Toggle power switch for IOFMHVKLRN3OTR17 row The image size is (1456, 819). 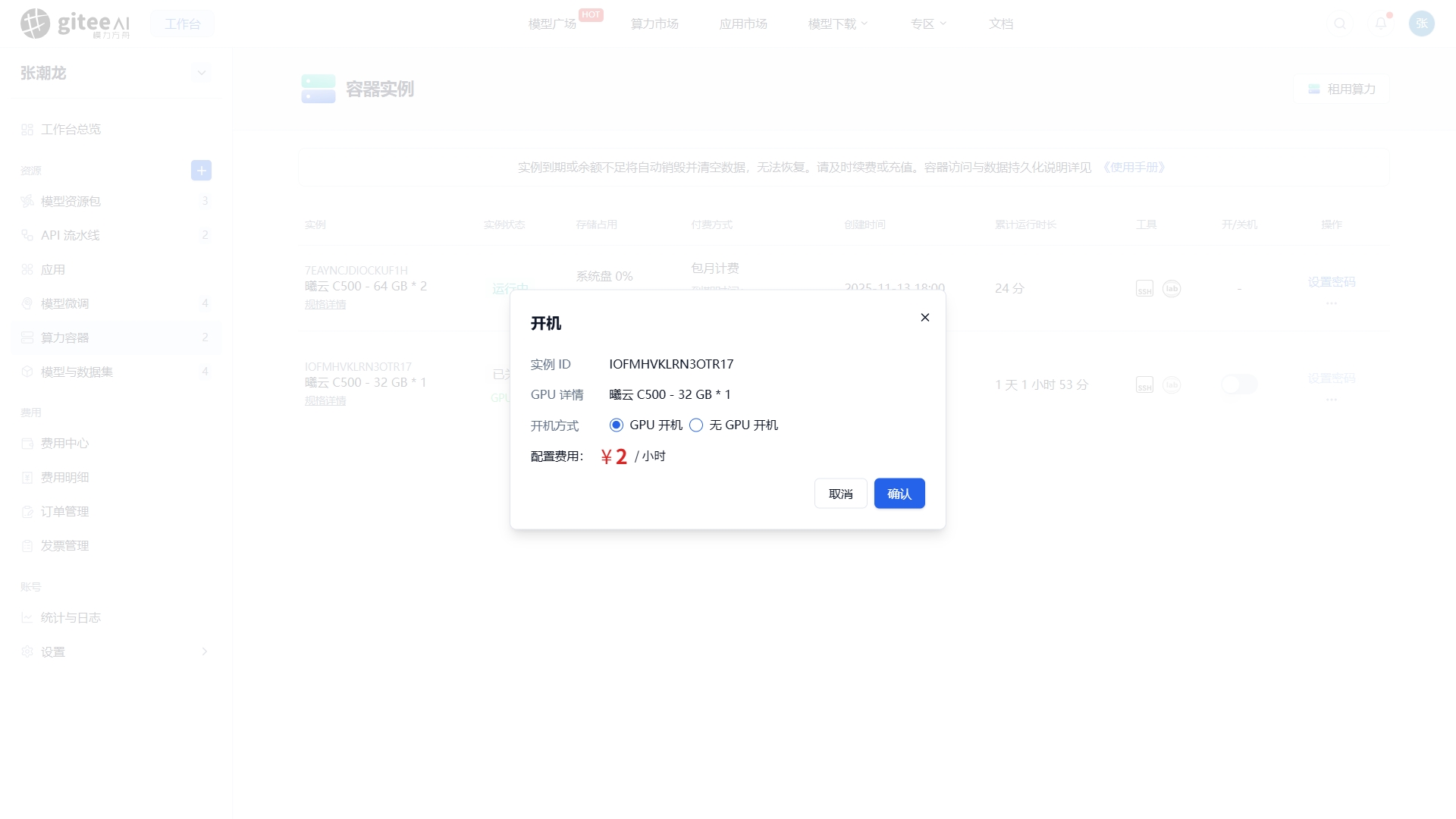(x=1239, y=384)
